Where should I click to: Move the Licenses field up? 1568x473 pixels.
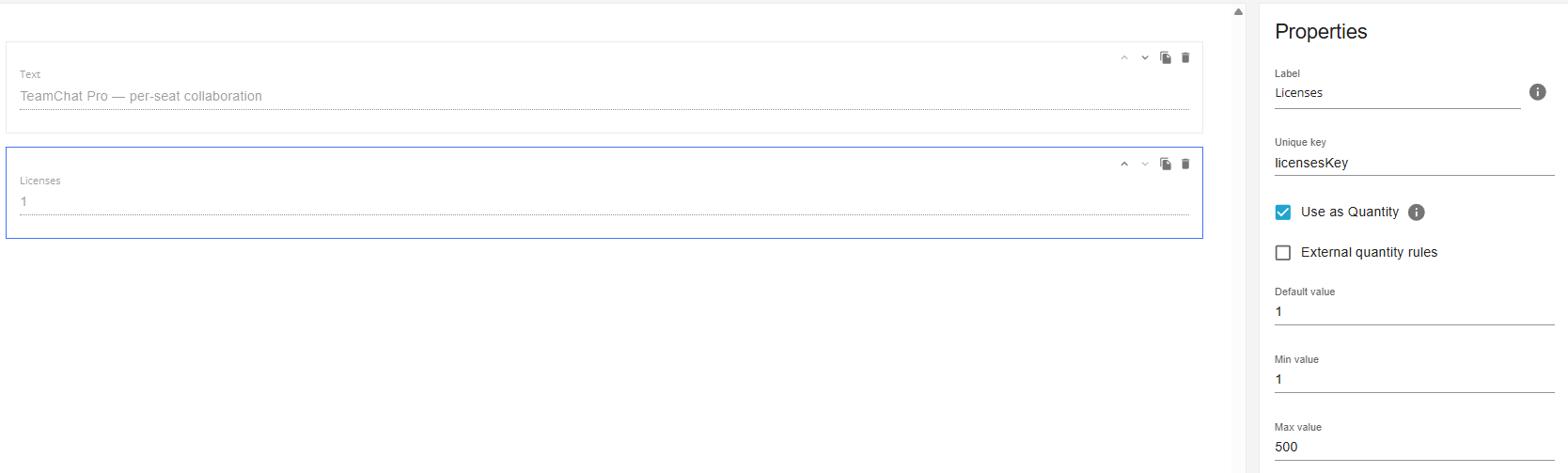point(1124,165)
